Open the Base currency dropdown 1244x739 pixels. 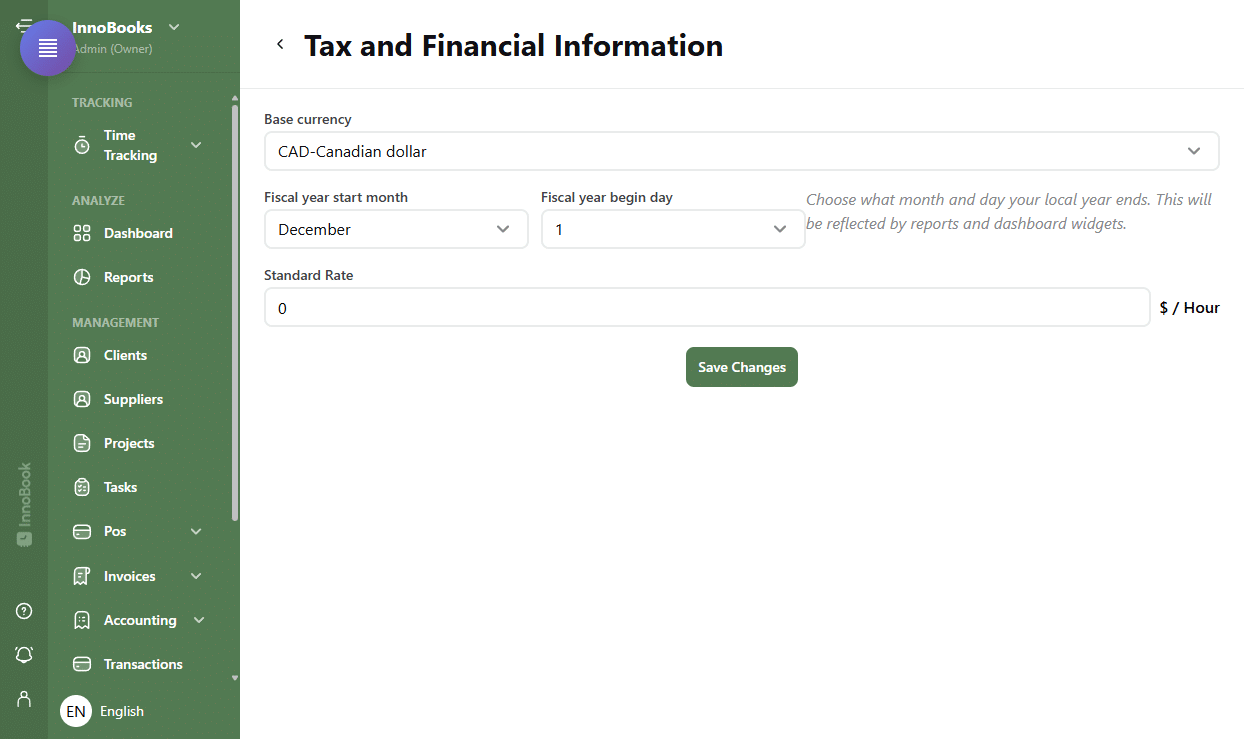coord(741,151)
